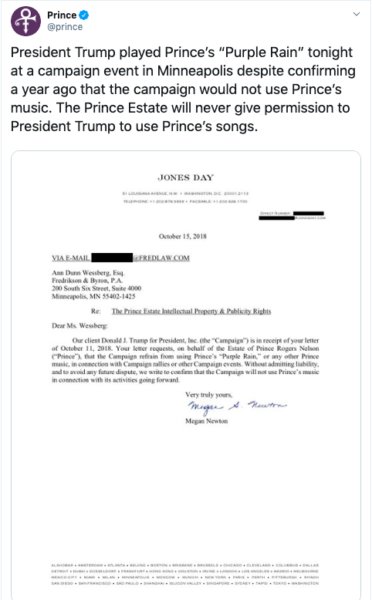Click the Louisiana Avenue letterhead address line
This screenshot has width=372, height=600.
185,193
